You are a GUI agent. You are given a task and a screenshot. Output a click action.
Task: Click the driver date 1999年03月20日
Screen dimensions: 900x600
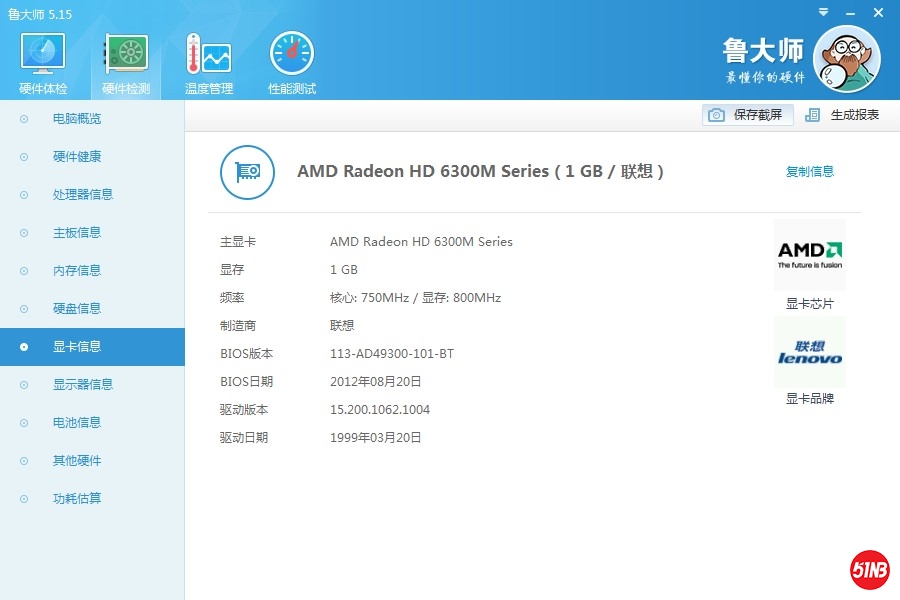coord(375,438)
